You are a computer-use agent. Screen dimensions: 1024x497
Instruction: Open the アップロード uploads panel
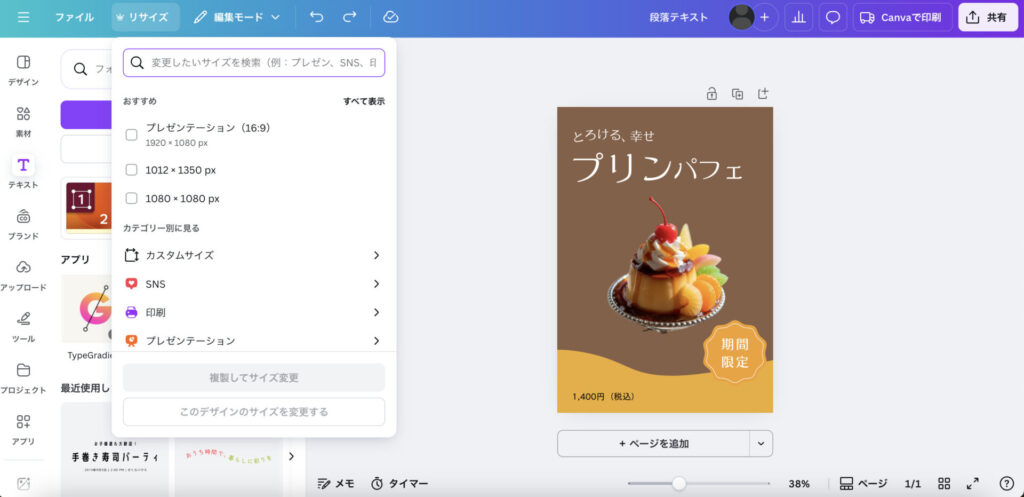pyautogui.click(x=24, y=276)
